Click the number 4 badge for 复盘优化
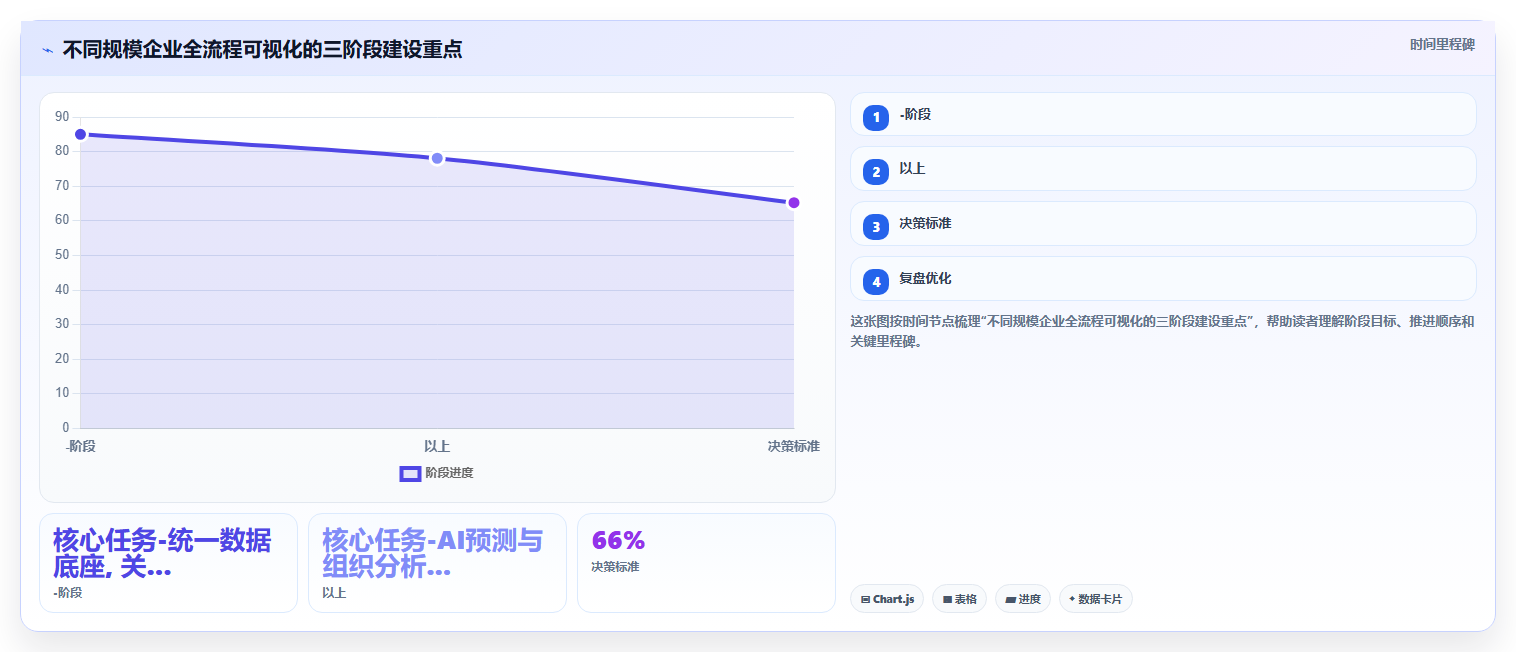The image size is (1516, 652). [x=876, y=282]
